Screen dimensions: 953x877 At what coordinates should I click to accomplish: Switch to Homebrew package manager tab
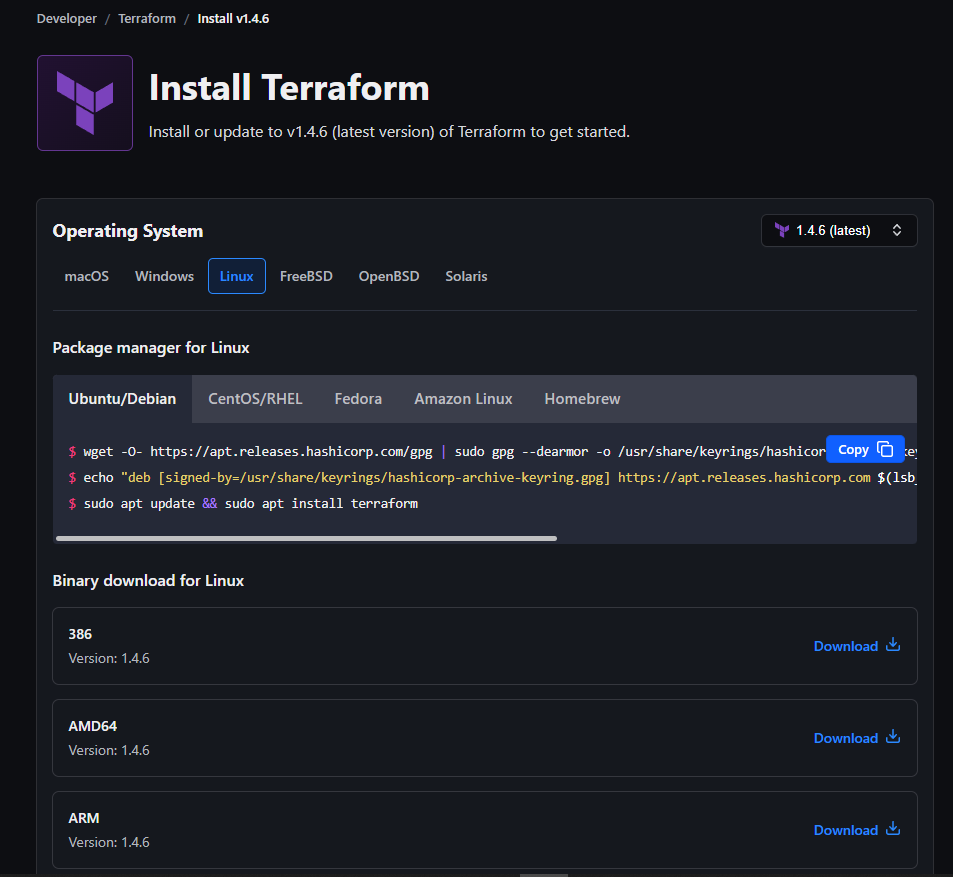click(582, 399)
